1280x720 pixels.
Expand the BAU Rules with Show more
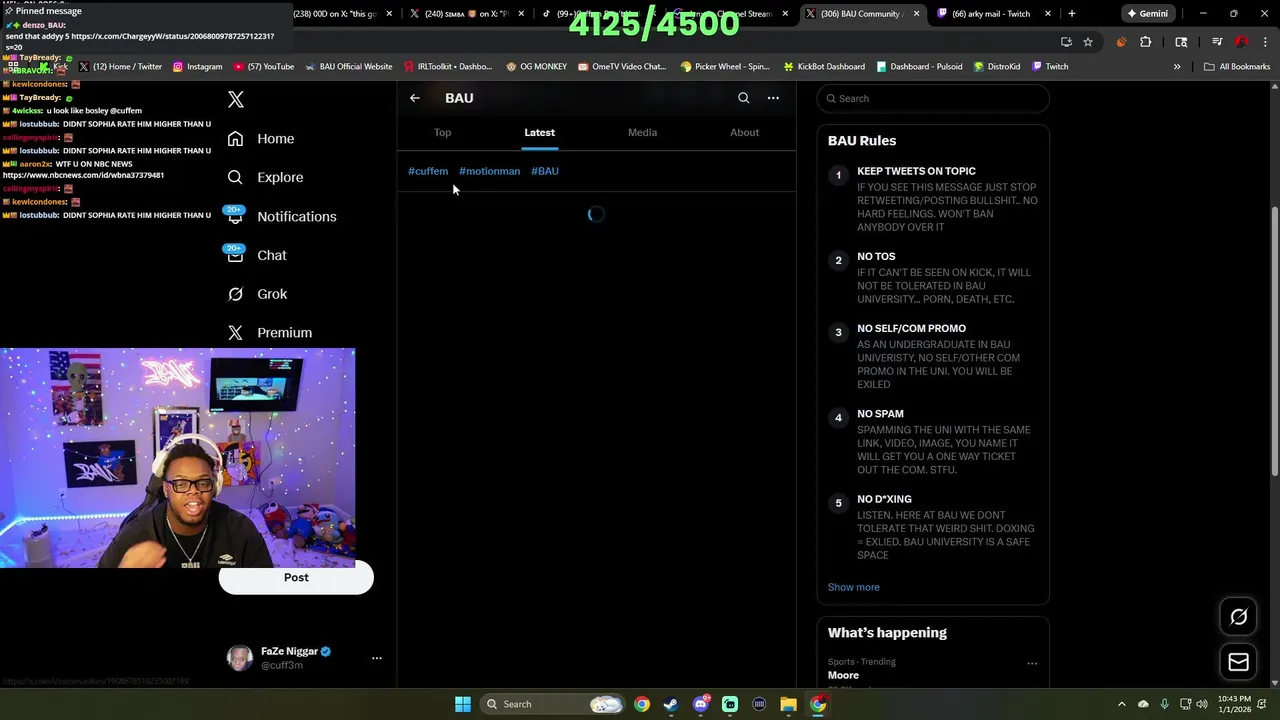click(x=854, y=587)
